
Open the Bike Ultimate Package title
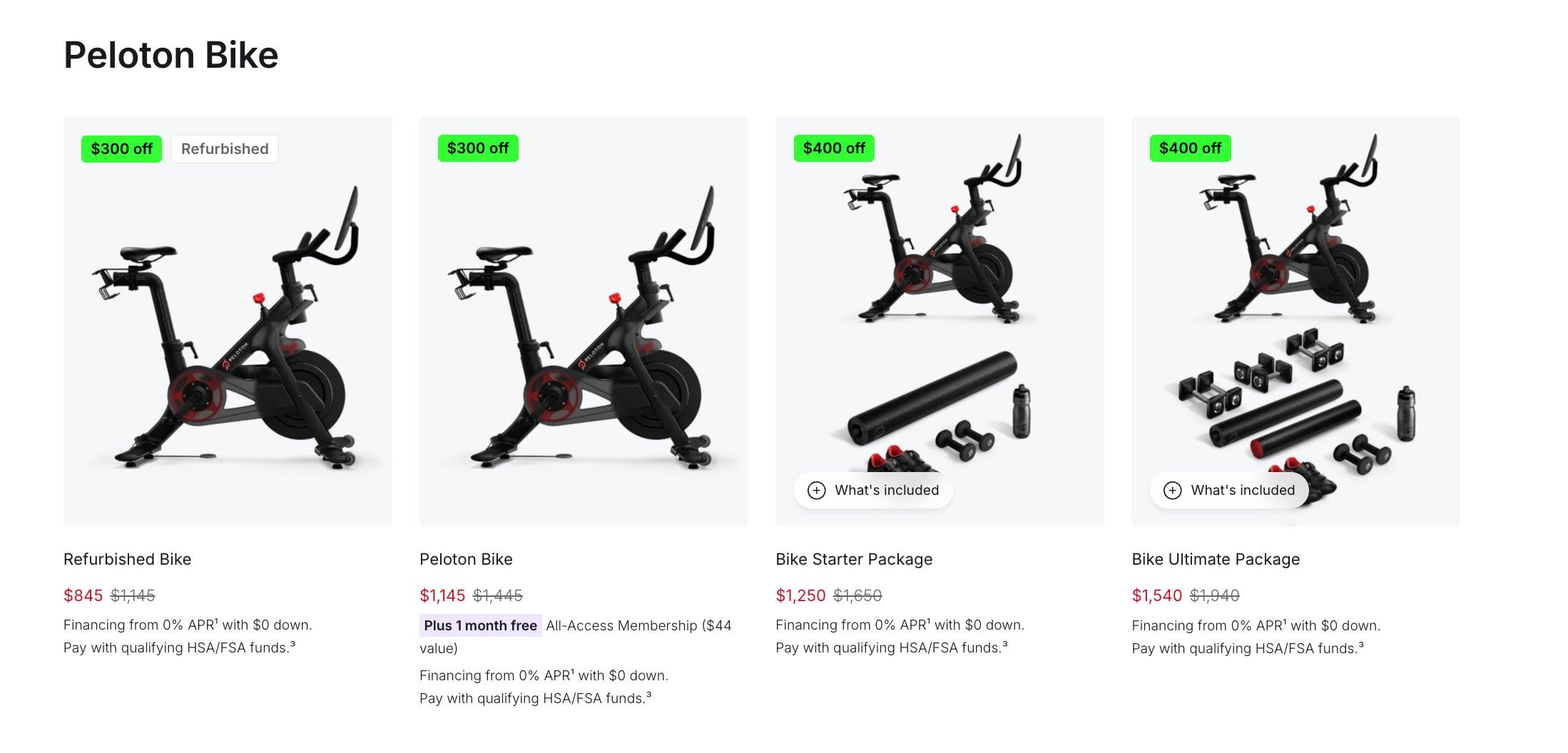point(1216,559)
